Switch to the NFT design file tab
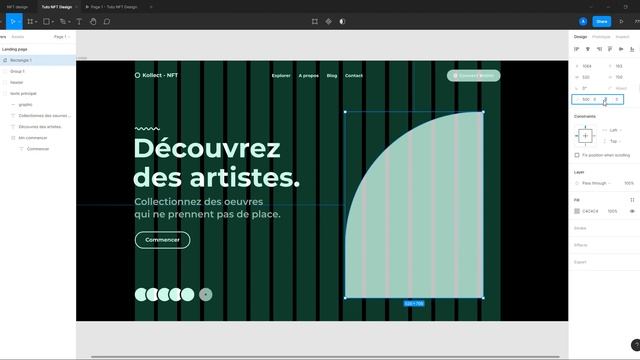640x360 pixels. click(x=17, y=7)
